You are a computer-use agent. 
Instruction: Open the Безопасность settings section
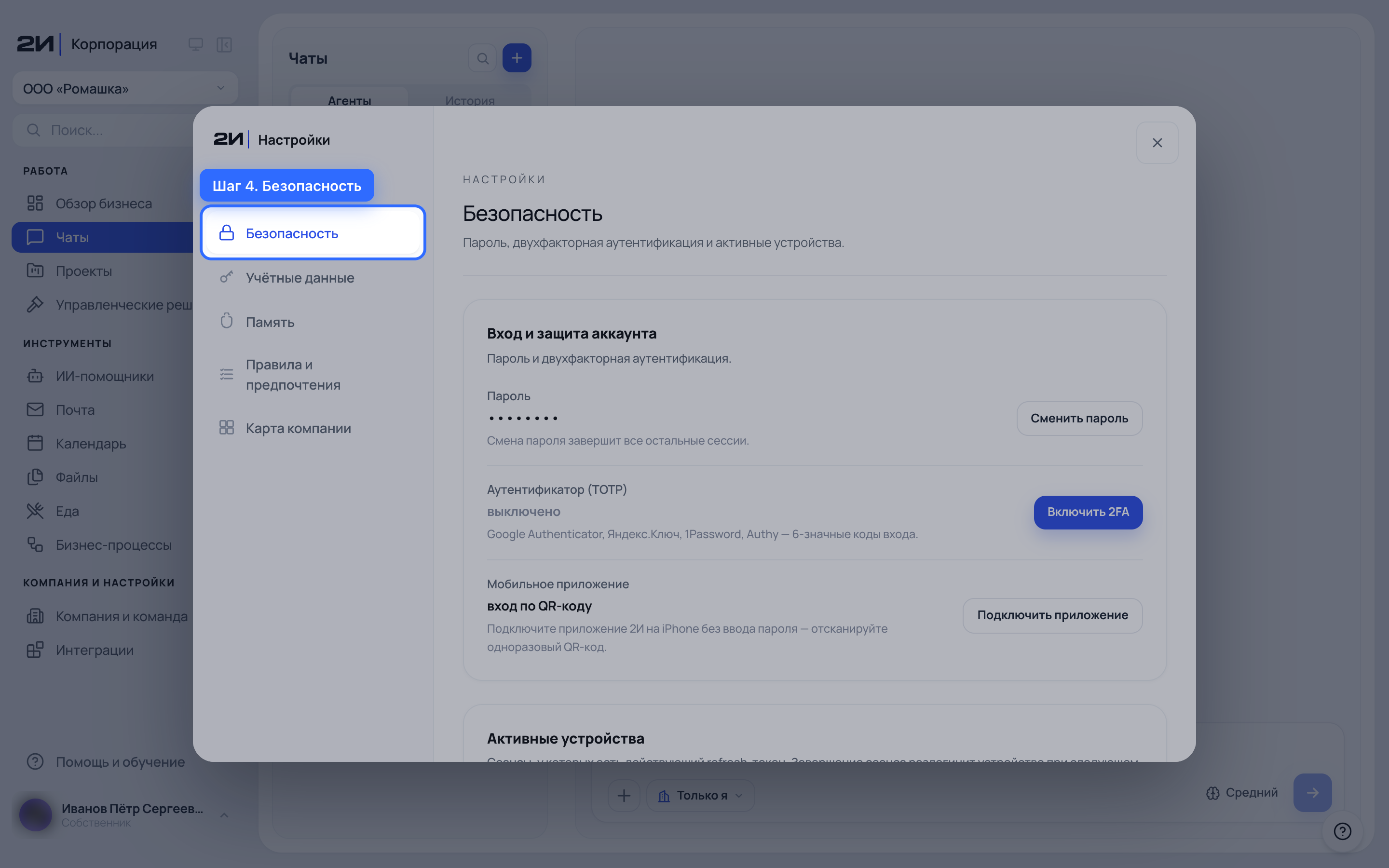313,233
